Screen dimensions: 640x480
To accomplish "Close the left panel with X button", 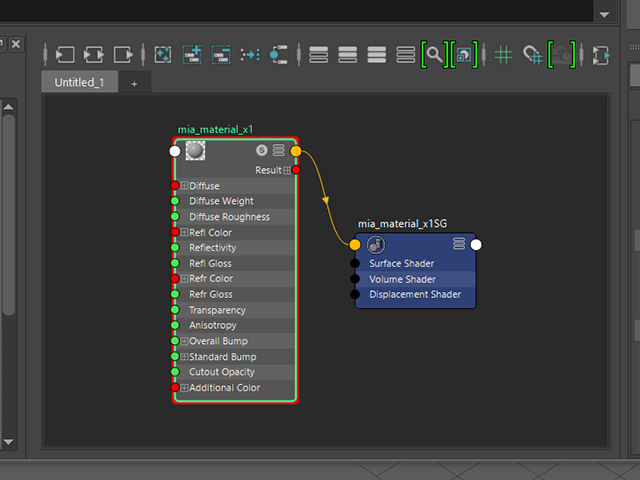I will [16, 44].
